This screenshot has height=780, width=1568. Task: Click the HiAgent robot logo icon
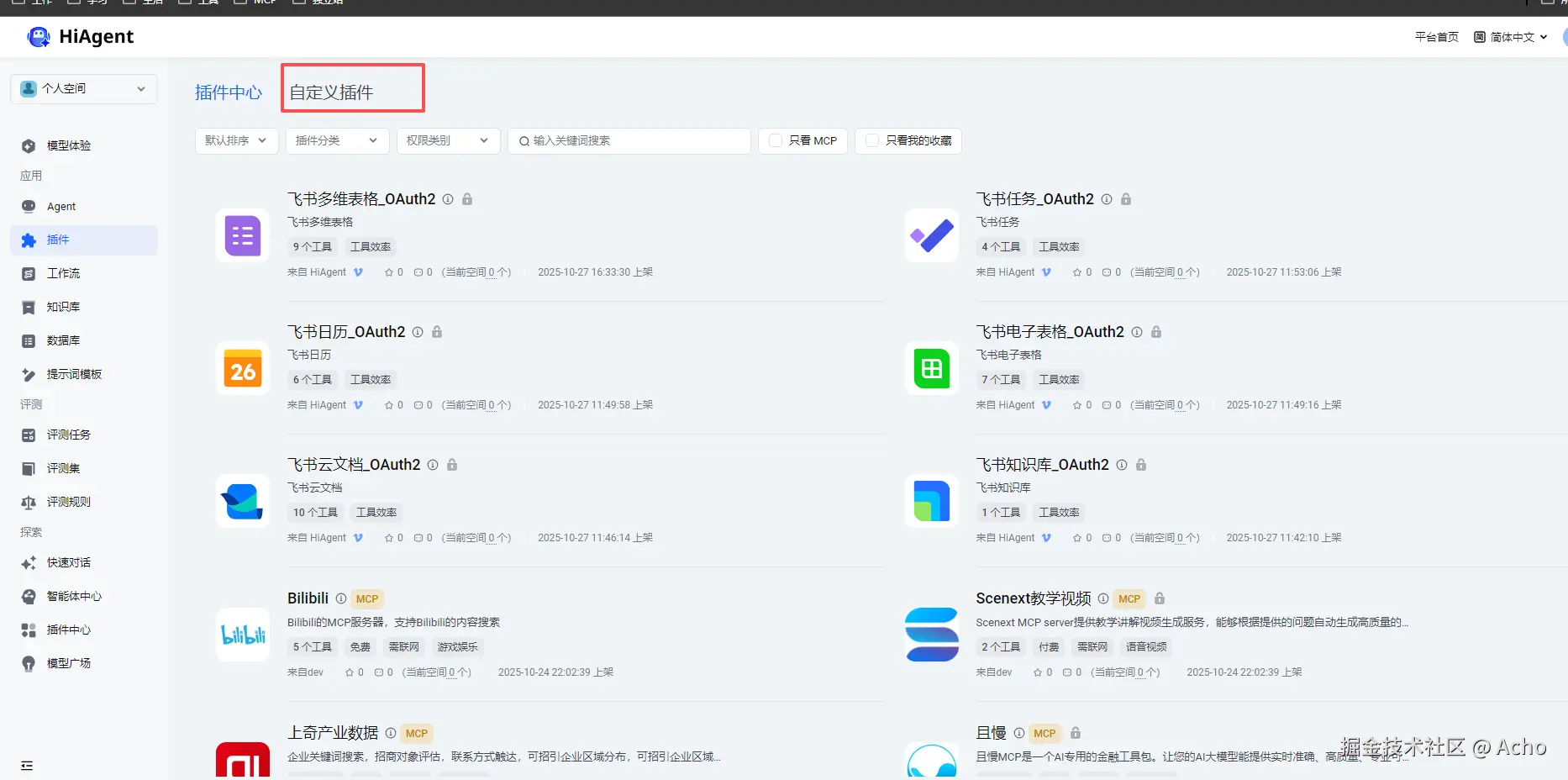pyautogui.click(x=39, y=37)
